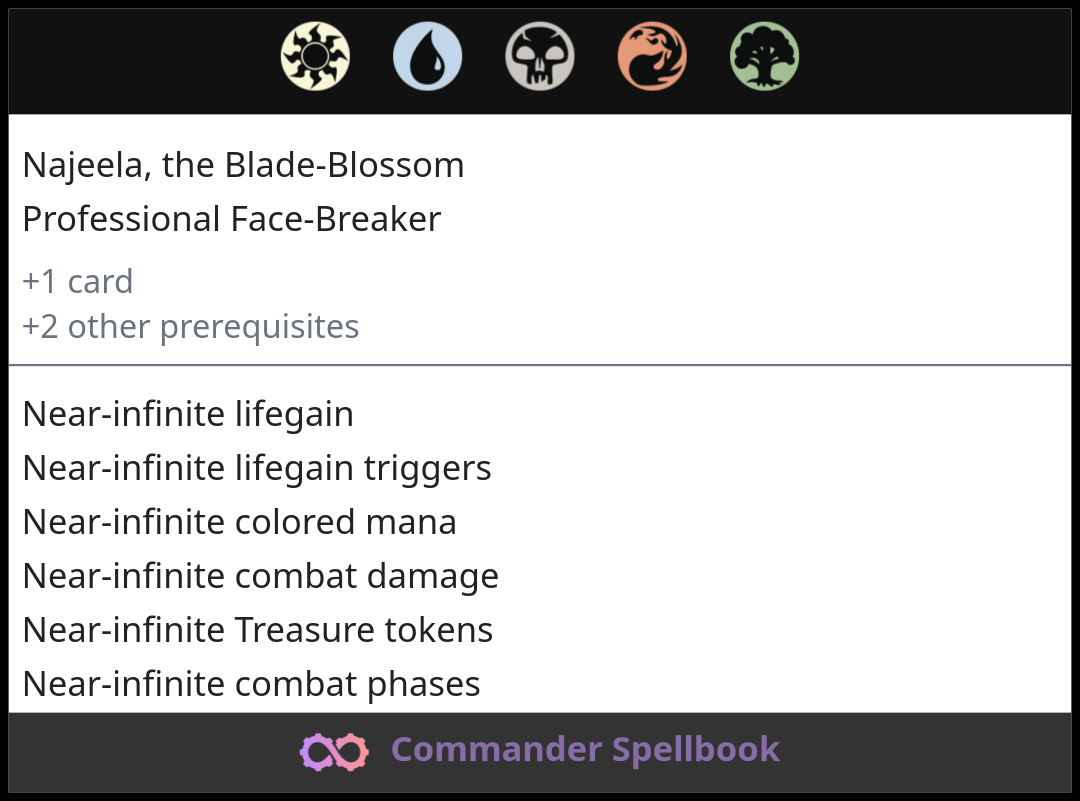Expand the '+1 card' section
The height and width of the screenshot is (801, 1080).
click(x=77, y=281)
